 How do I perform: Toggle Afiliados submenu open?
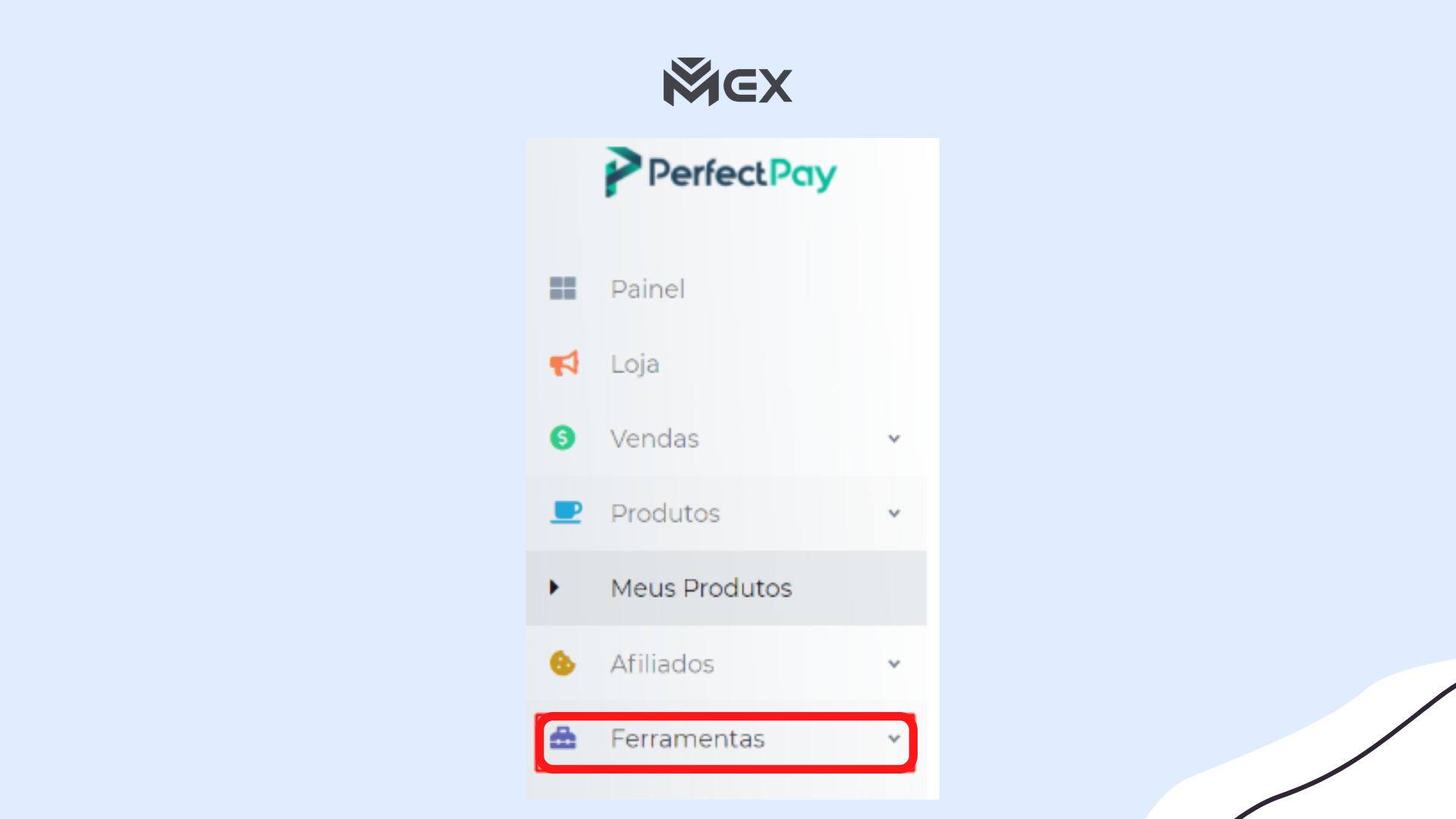point(893,663)
